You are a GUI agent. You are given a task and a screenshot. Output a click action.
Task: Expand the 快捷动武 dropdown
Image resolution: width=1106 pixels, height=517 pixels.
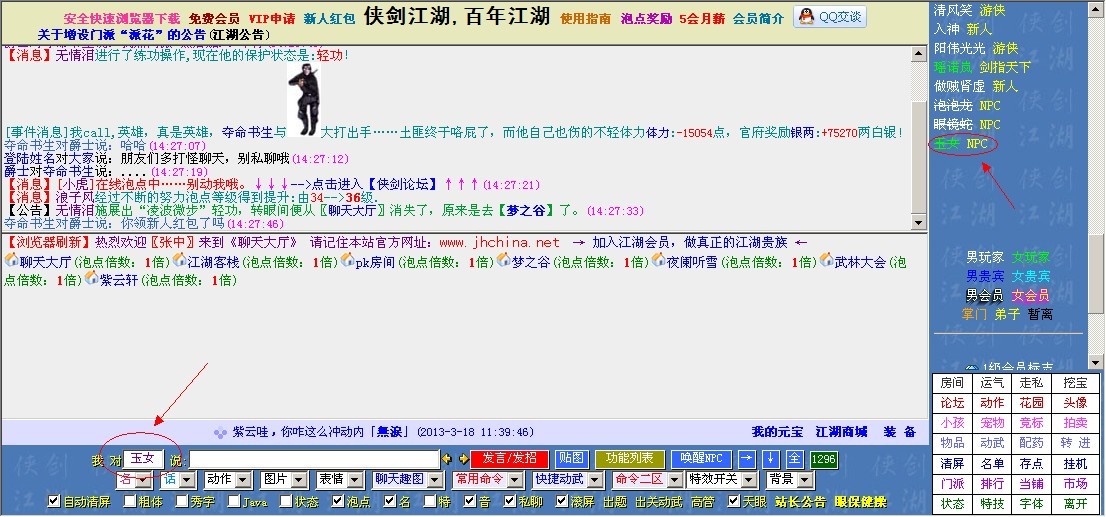click(569, 480)
